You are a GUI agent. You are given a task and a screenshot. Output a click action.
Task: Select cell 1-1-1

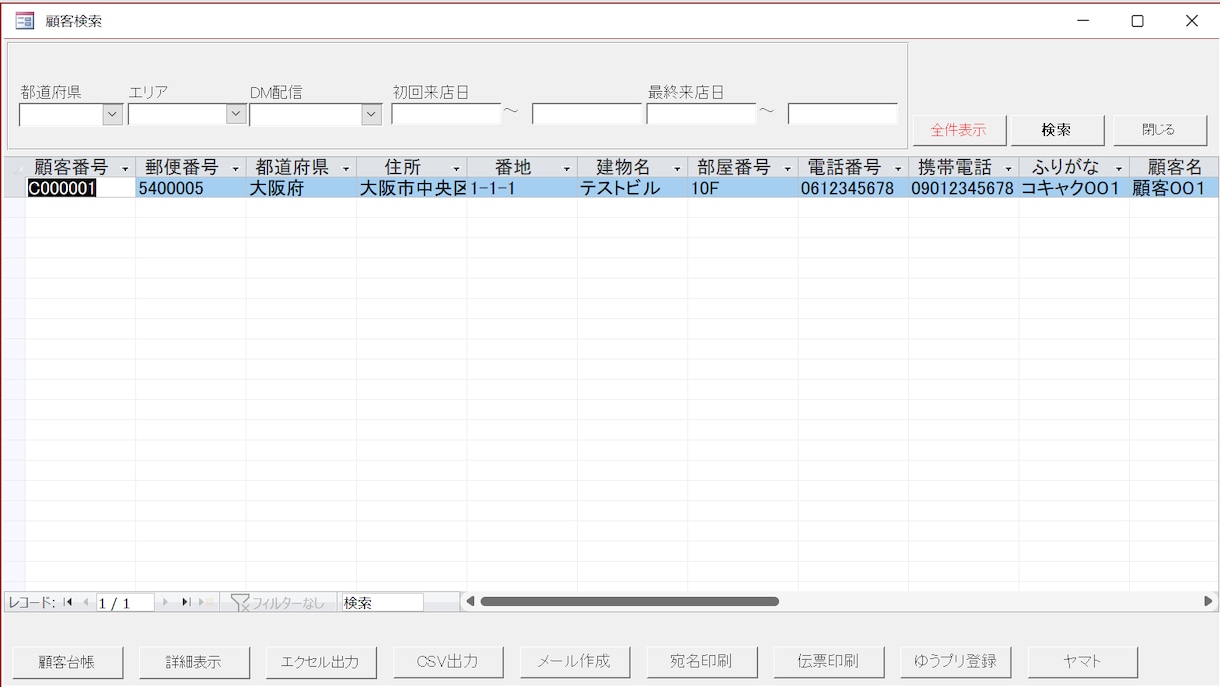pyautogui.click(x=522, y=188)
